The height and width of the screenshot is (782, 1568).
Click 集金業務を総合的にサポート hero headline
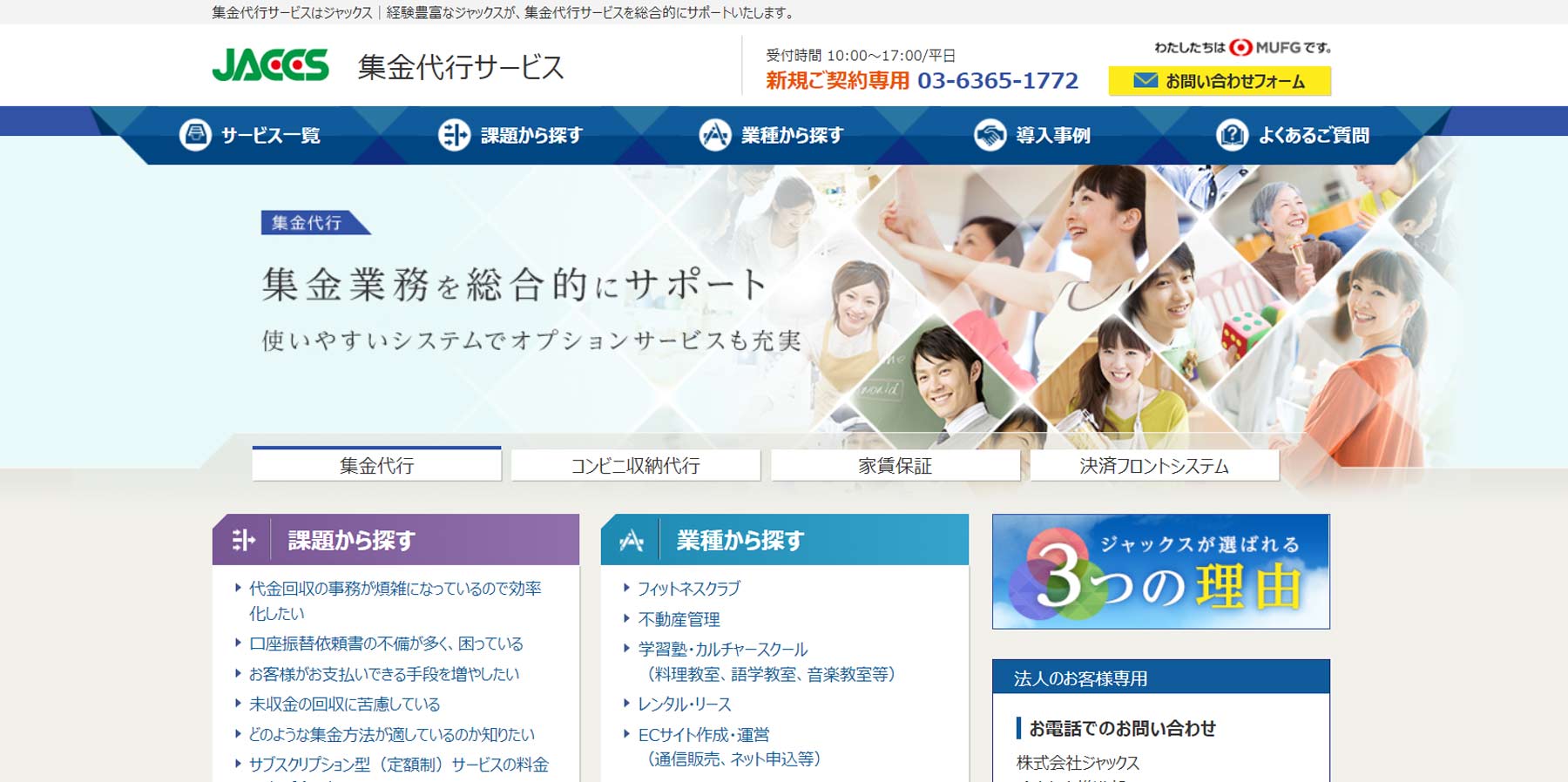[515, 284]
